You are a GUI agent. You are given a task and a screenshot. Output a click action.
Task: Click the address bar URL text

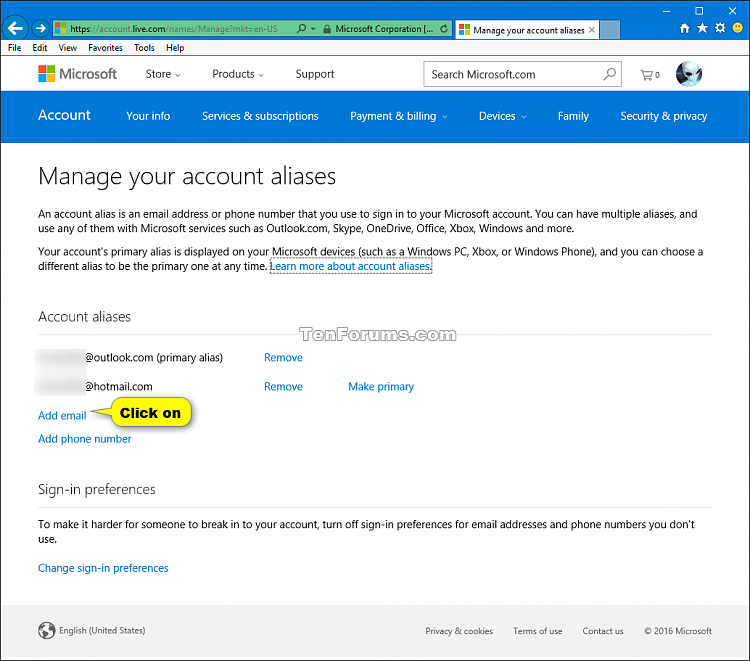click(174, 29)
